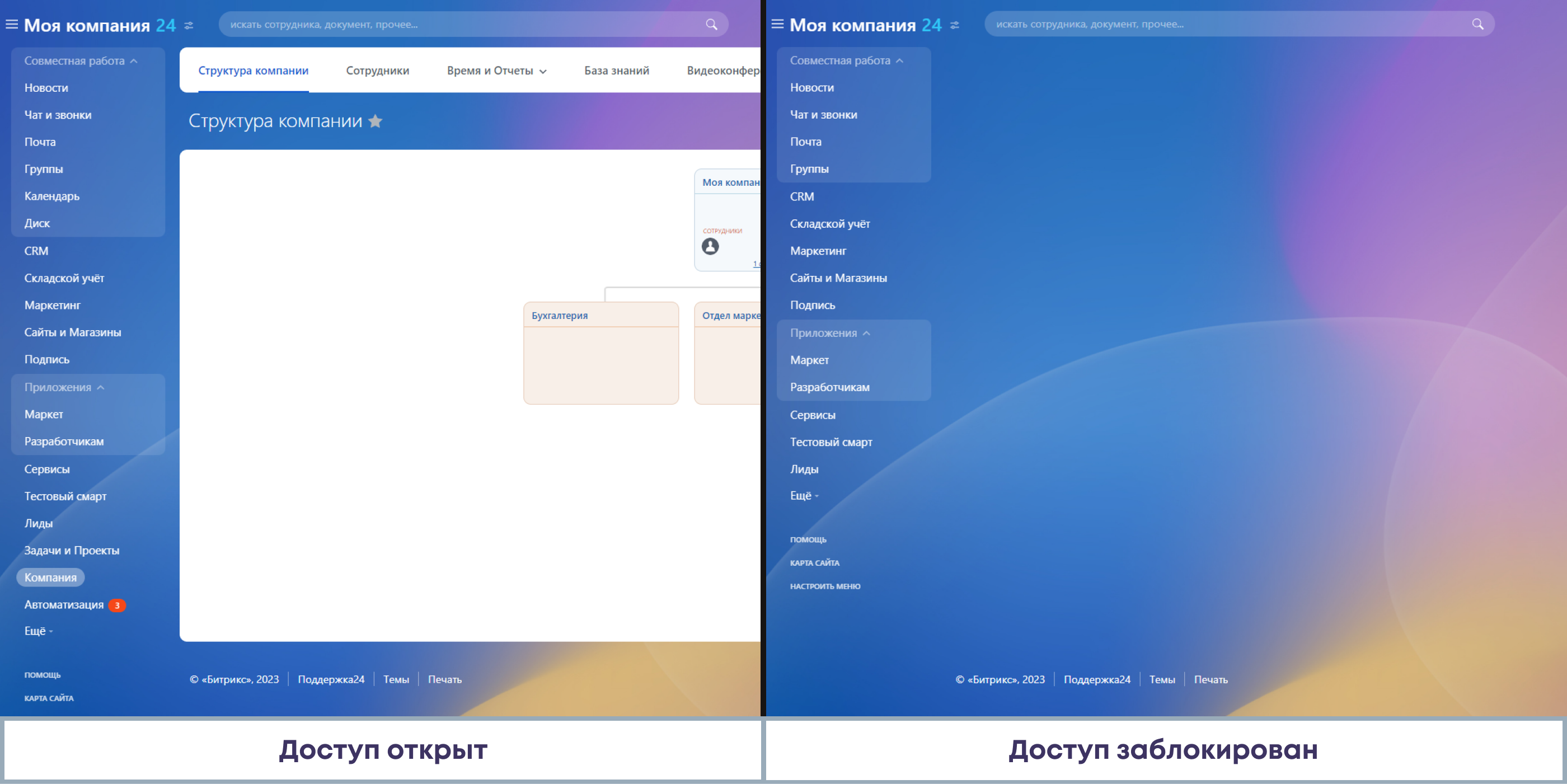Open Чат и звонки from sidebar
The height and width of the screenshot is (784, 1567).
pyautogui.click(x=57, y=115)
